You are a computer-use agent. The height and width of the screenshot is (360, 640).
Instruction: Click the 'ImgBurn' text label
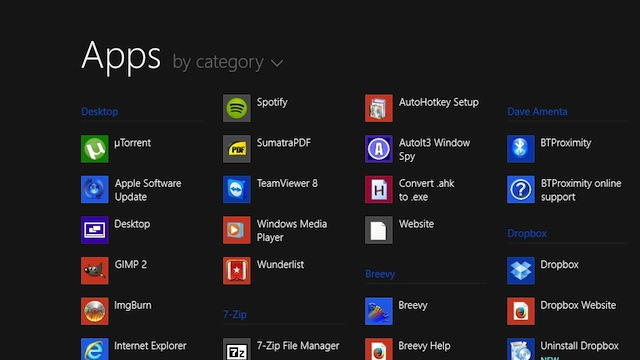[x=133, y=305]
